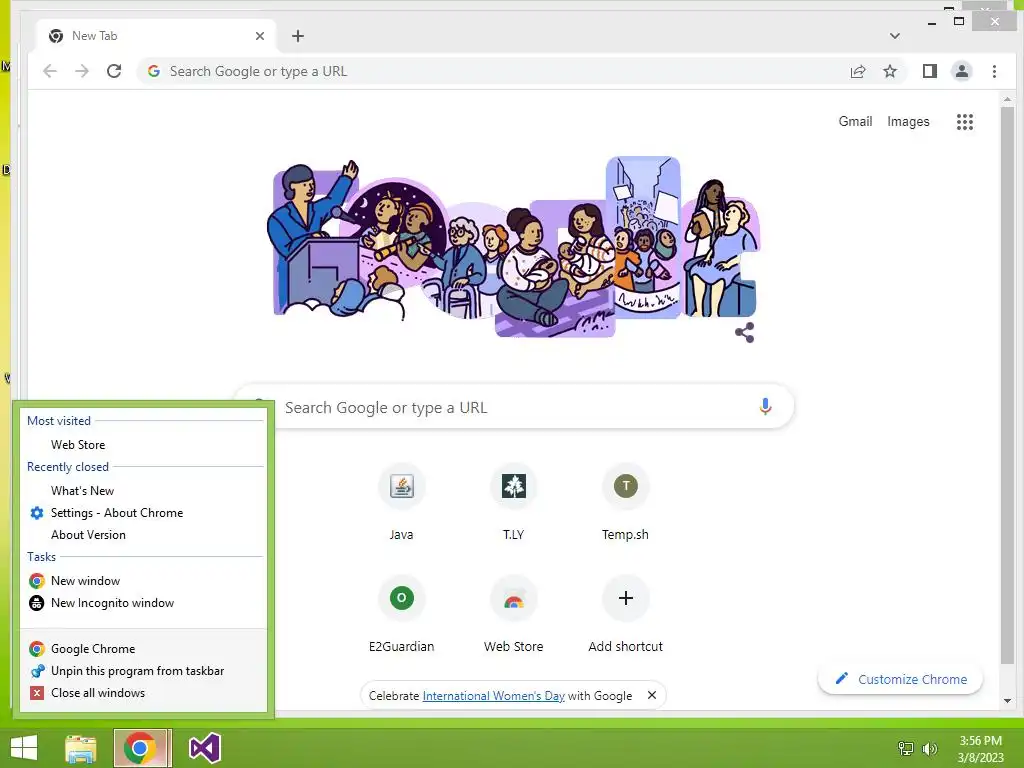Open a new tab with plus button
This screenshot has width=1024, height=768.
(298, 36)
